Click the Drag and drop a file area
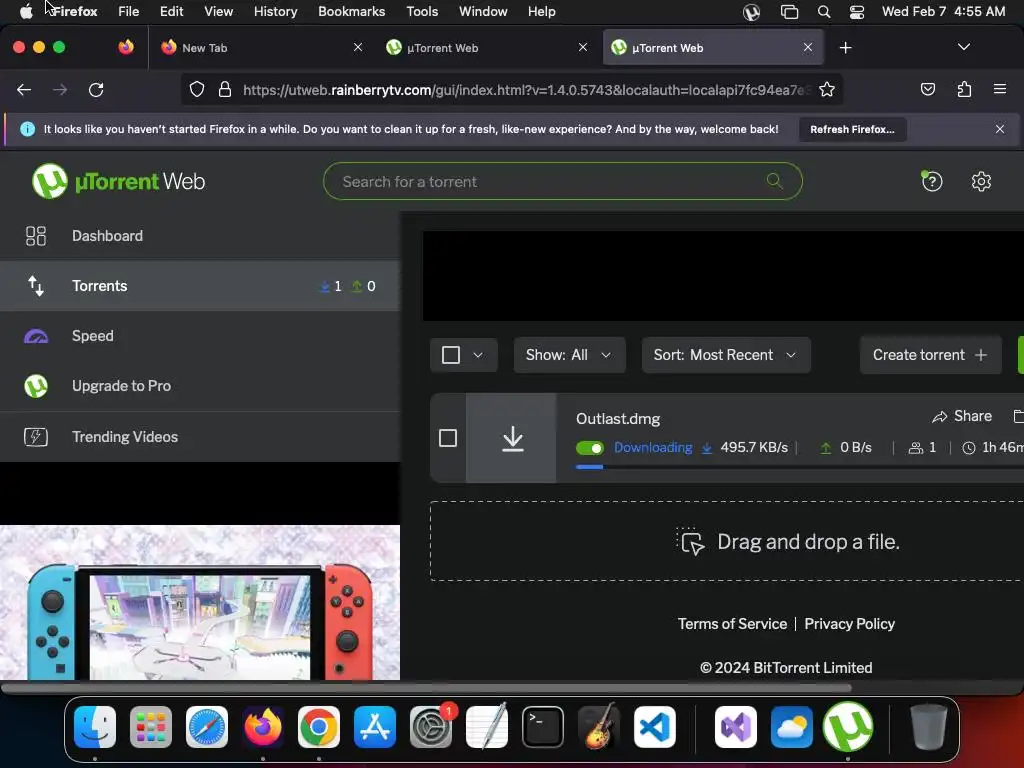Image resolution: width=1024 pixels, height=768 pixels. pyautogui.click(x=727, y=541)
